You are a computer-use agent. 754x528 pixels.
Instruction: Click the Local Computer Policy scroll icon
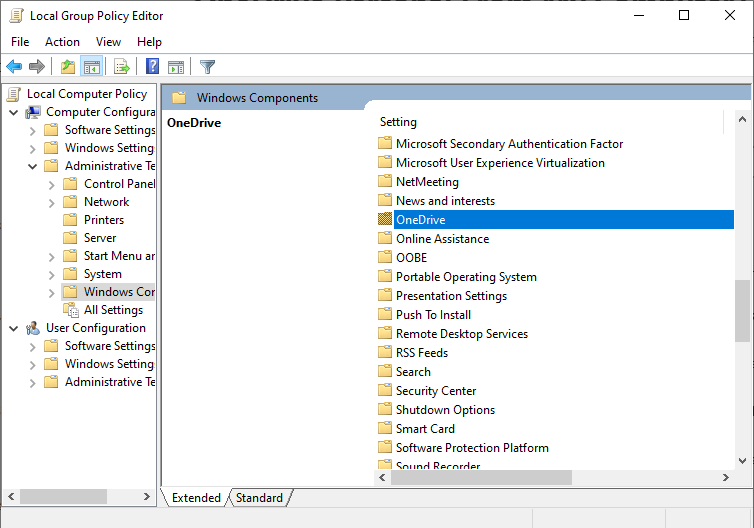[14, 94]
